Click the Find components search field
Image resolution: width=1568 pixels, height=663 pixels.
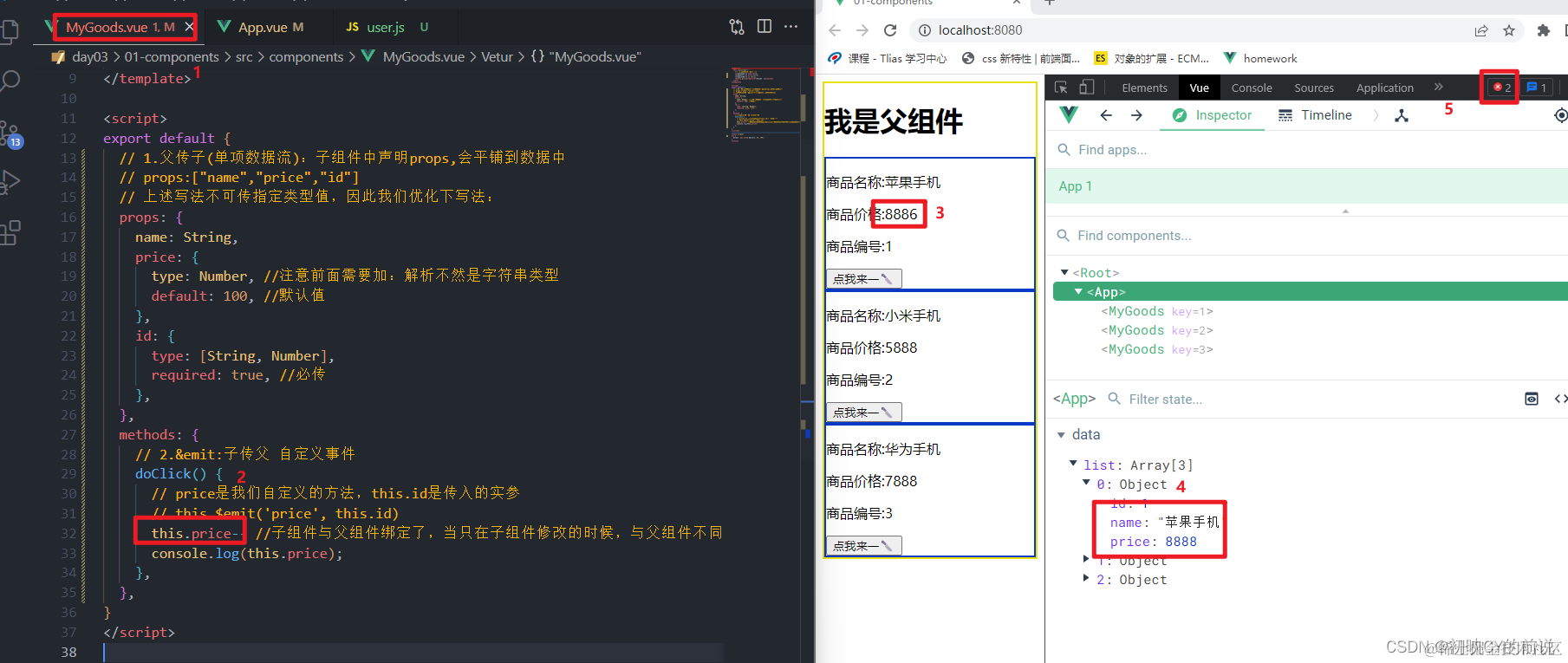(1306, 236)
